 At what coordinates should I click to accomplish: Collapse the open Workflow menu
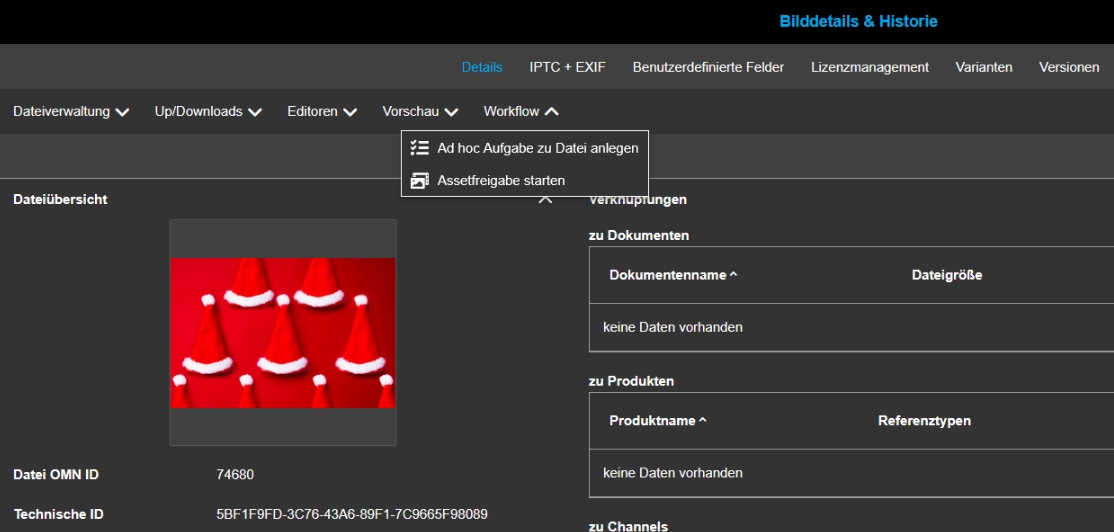click(521, 112)
